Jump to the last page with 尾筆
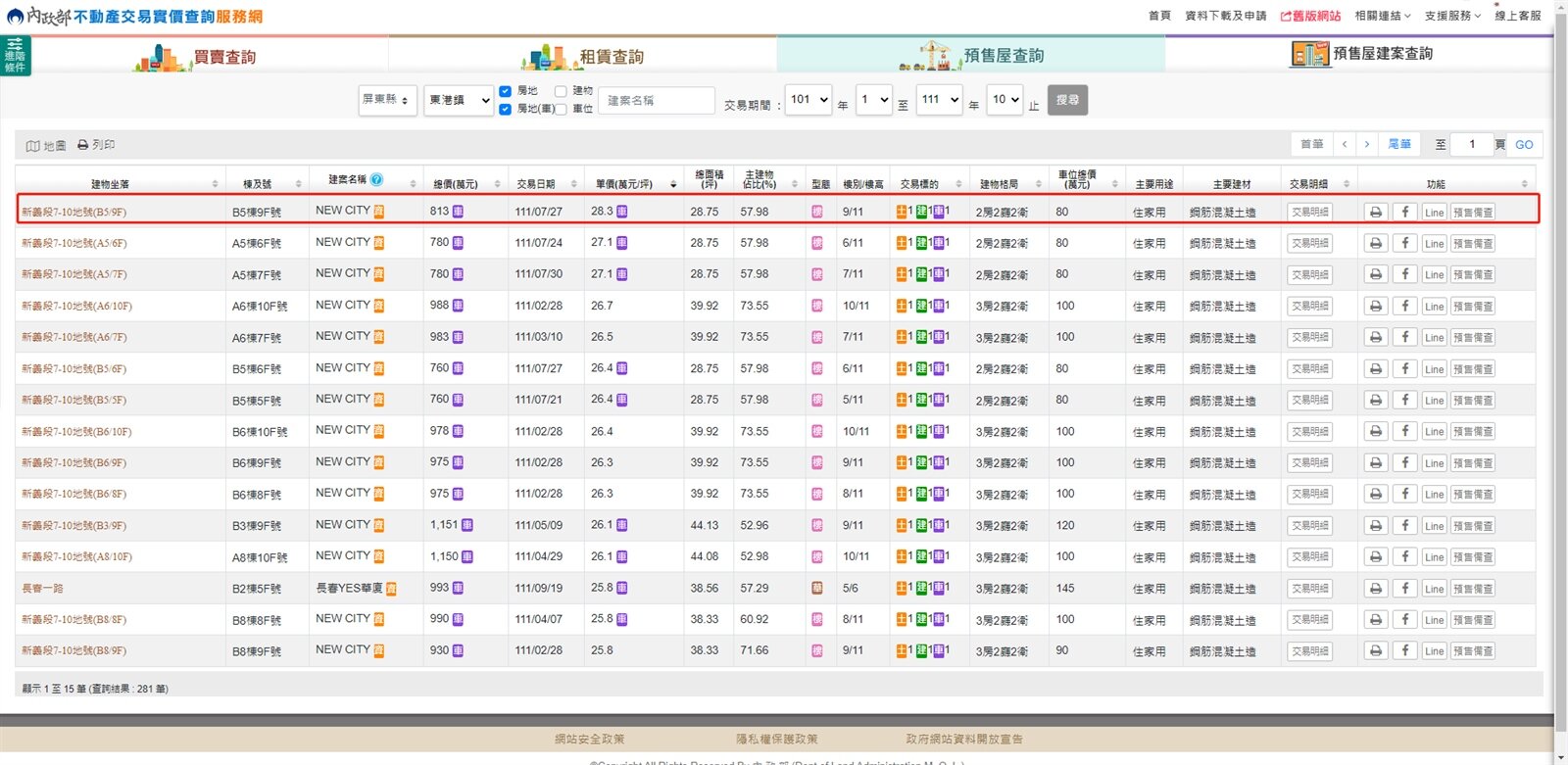 click(x=1399, y=145)
